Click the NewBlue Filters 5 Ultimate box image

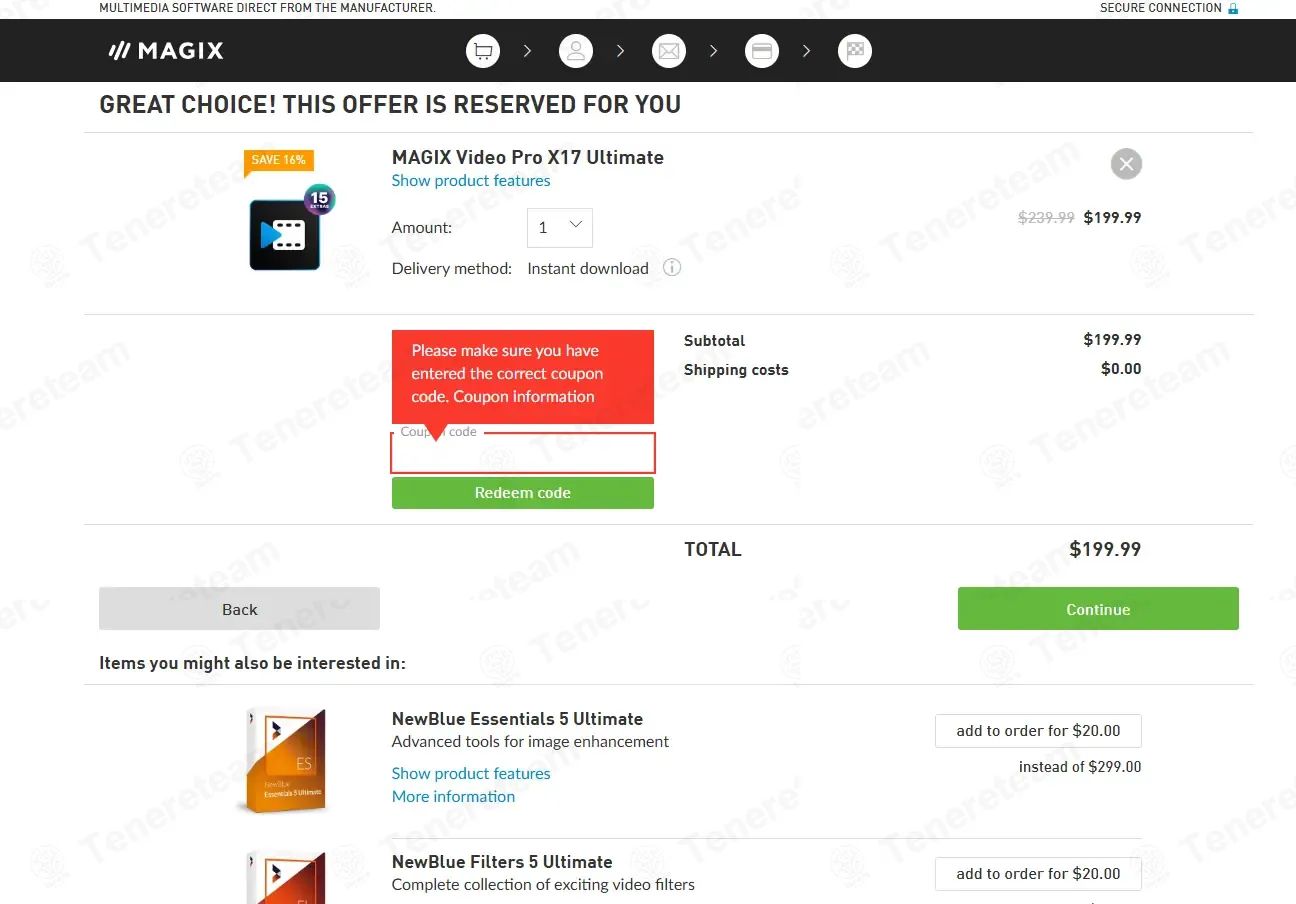[286, 876]
